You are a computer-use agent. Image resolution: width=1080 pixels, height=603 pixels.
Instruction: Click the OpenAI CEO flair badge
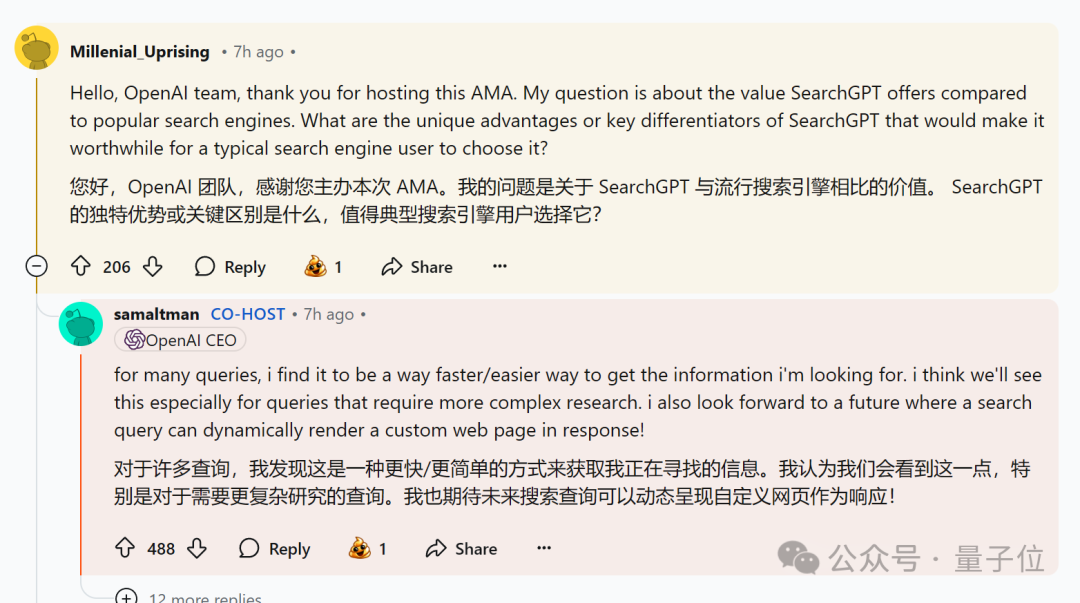[x=180, y=340]
